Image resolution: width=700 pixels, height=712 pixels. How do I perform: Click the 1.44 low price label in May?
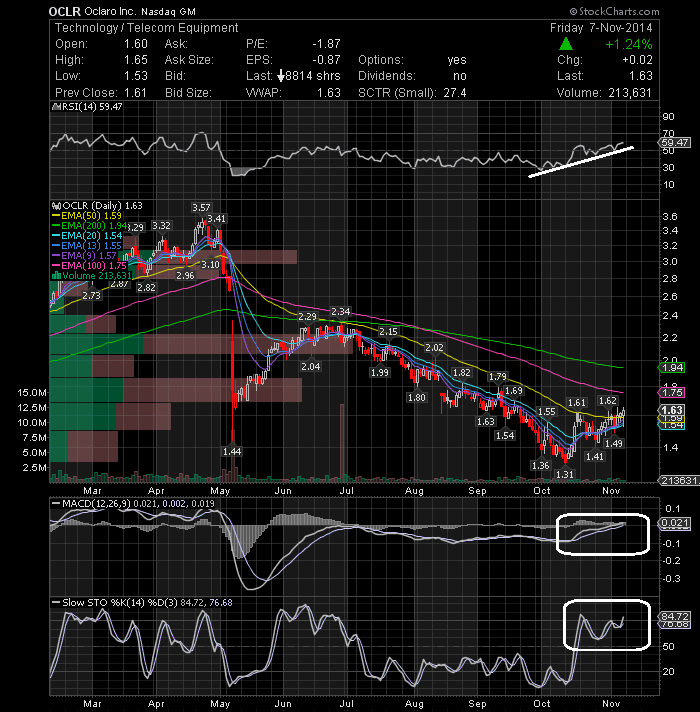[x=232, y=451]
